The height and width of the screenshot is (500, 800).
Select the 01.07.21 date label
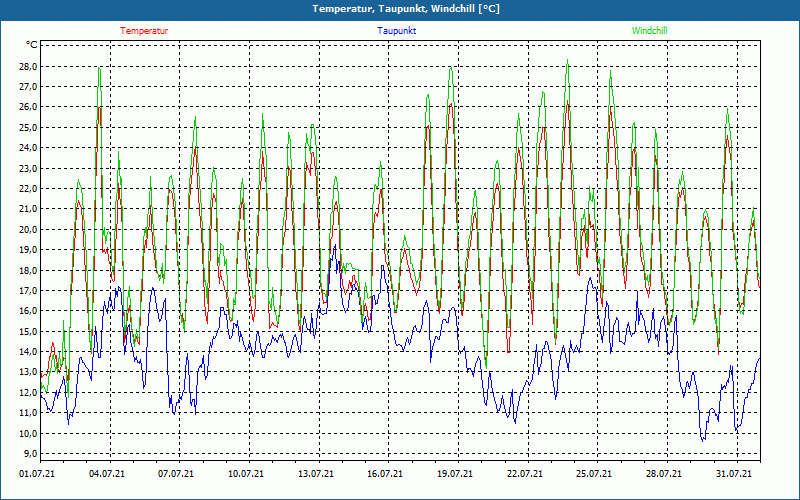38,475
